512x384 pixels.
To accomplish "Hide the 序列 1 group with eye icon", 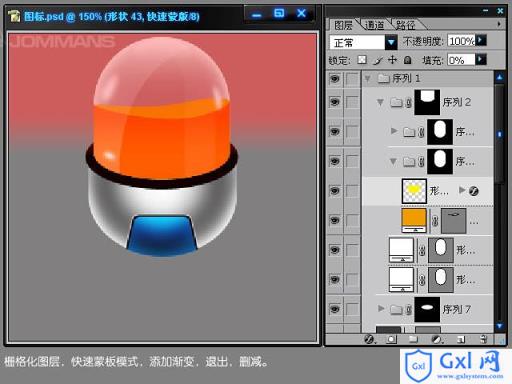I will pos(334,79).
